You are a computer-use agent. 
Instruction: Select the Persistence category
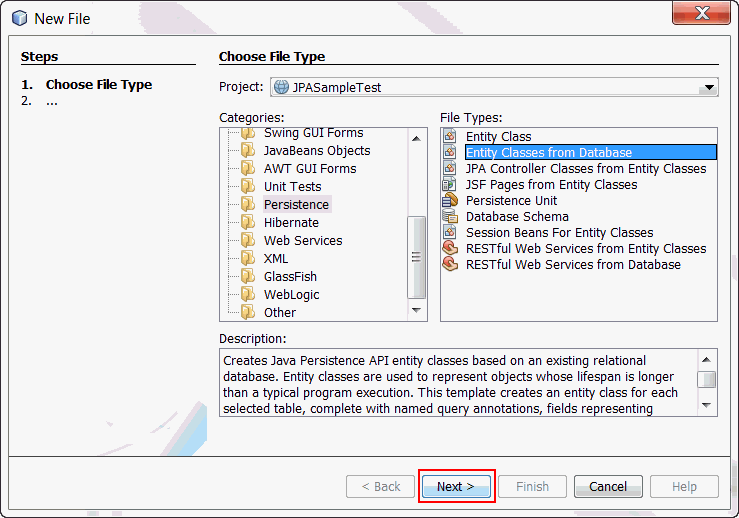296,204
